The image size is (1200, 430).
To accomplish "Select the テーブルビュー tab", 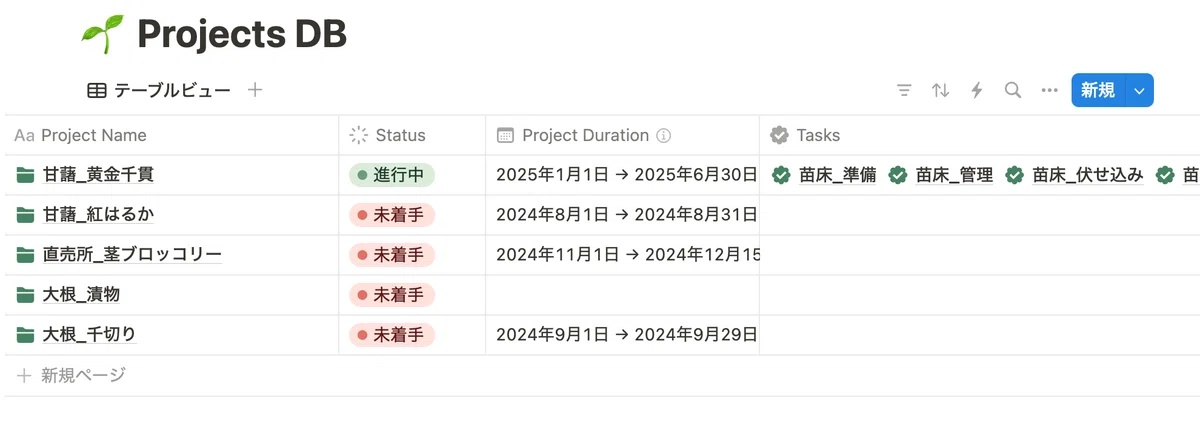I will (x=160, y=90).
